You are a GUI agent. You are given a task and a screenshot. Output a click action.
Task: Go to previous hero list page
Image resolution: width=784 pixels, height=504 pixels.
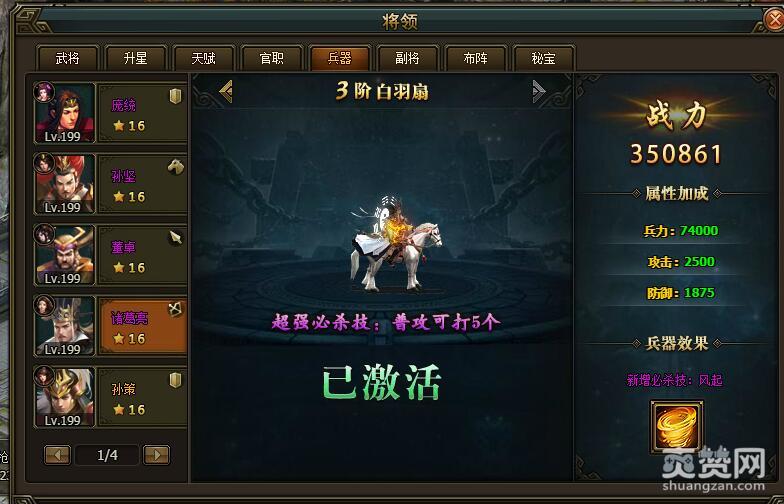click(58, 454)
